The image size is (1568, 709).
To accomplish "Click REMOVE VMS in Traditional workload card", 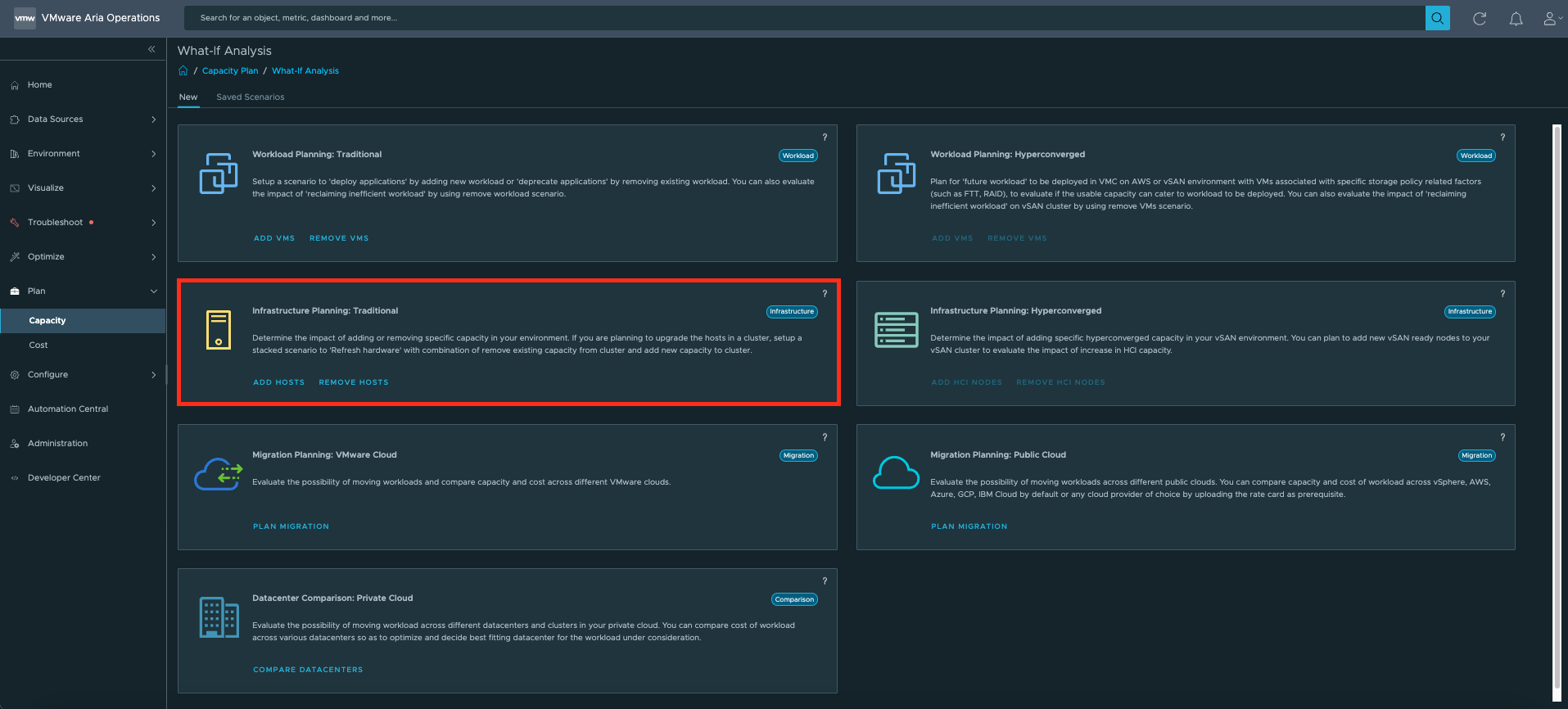I will (x=339, y=238).
